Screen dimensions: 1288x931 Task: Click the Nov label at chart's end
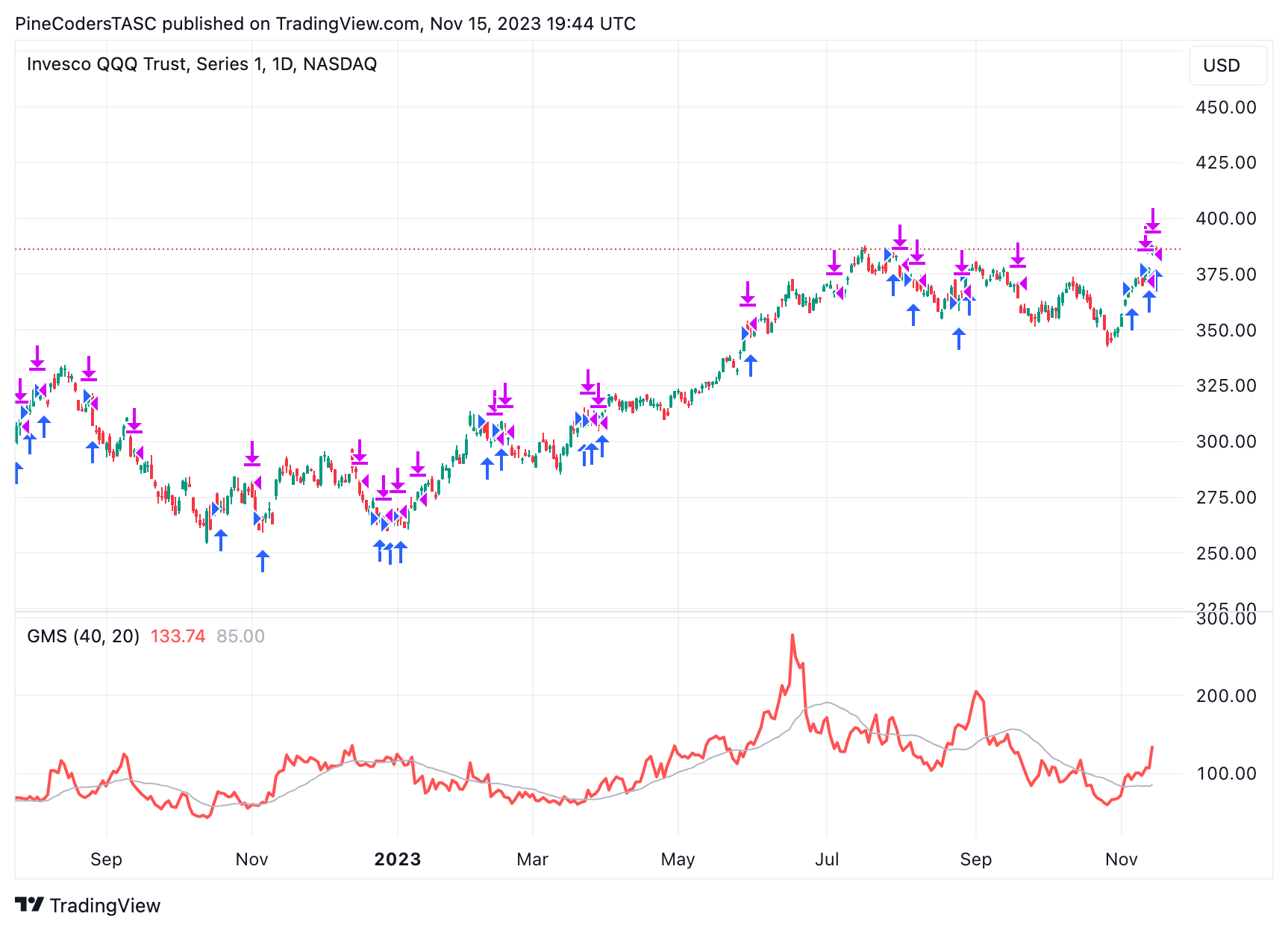1122,859
